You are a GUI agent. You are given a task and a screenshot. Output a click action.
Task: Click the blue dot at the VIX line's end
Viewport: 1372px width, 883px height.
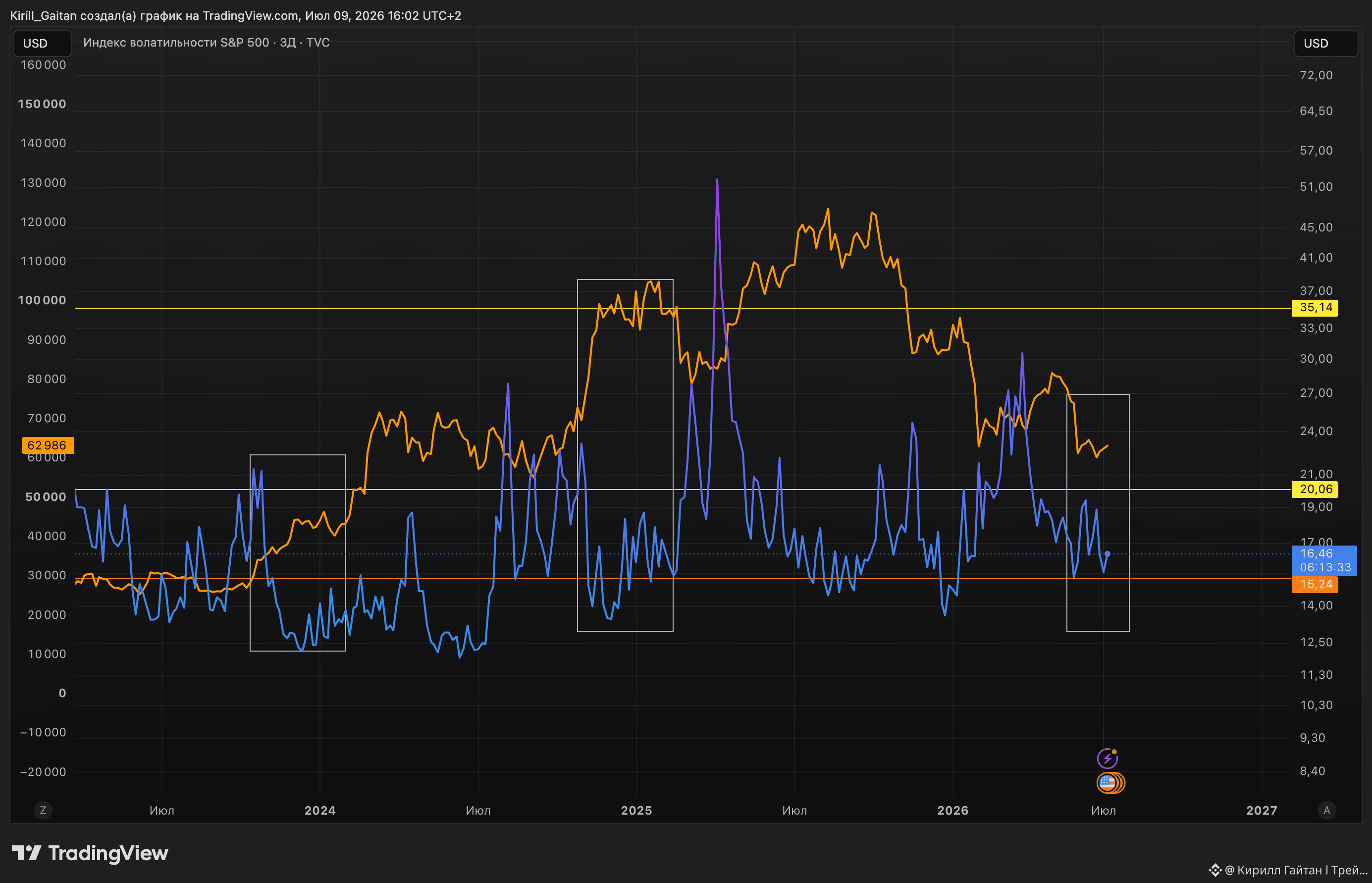1107,554
